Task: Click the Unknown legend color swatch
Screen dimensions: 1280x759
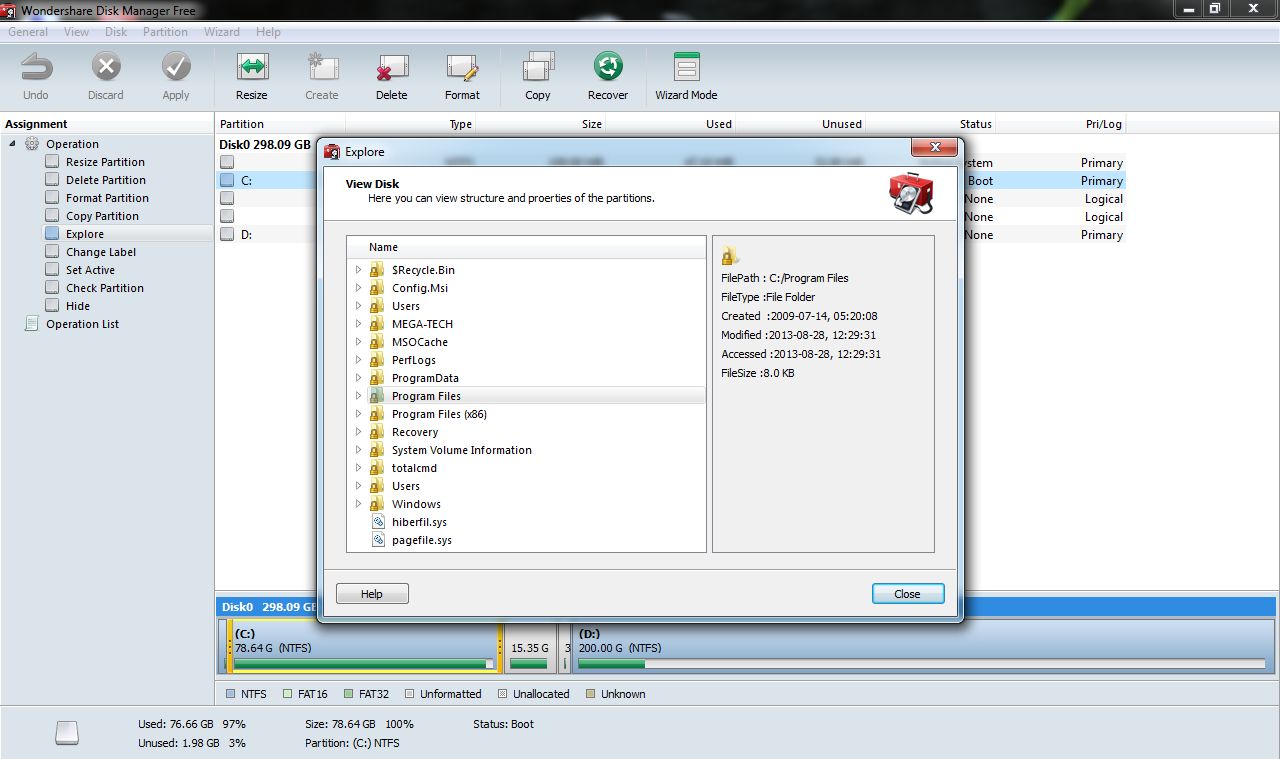Action: (590, 694)
